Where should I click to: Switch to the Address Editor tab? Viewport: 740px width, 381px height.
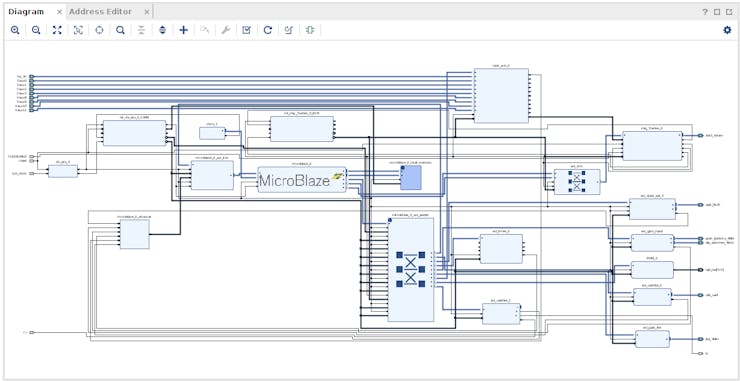pyautogui.click(x=101, y=12)
